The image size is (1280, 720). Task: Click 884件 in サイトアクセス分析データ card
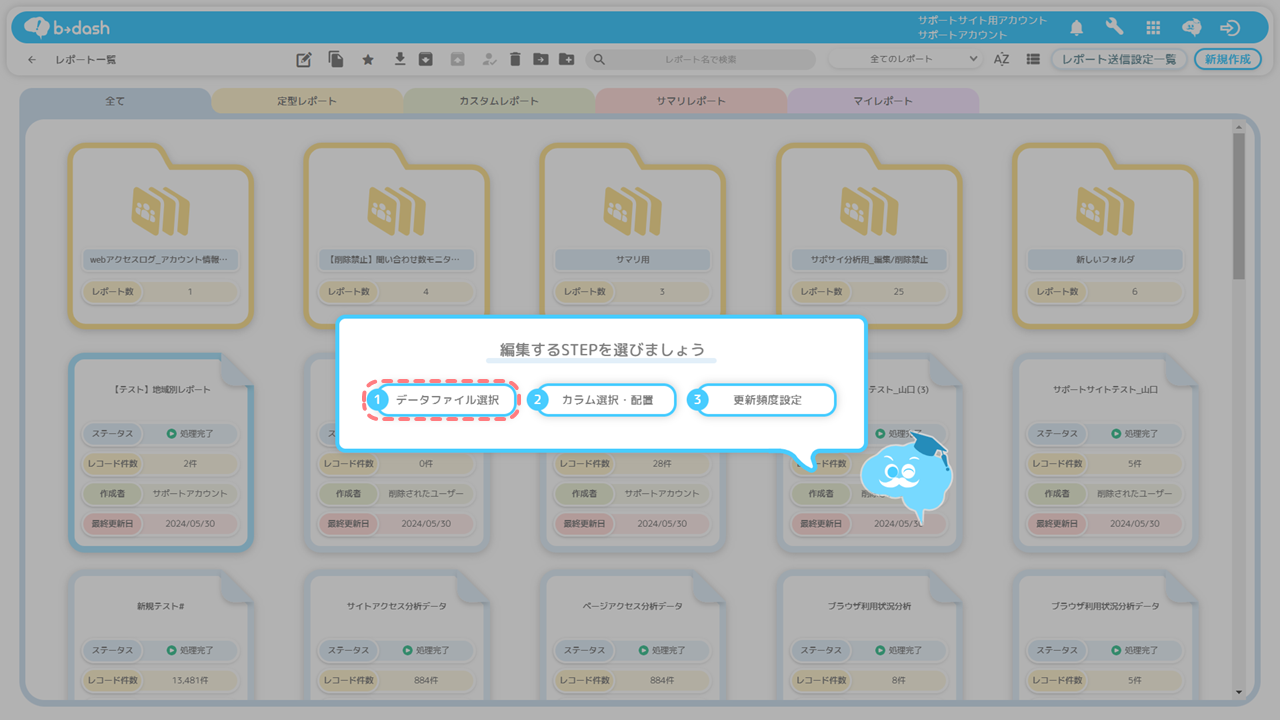pyautogui.click(x=426, y=680)
